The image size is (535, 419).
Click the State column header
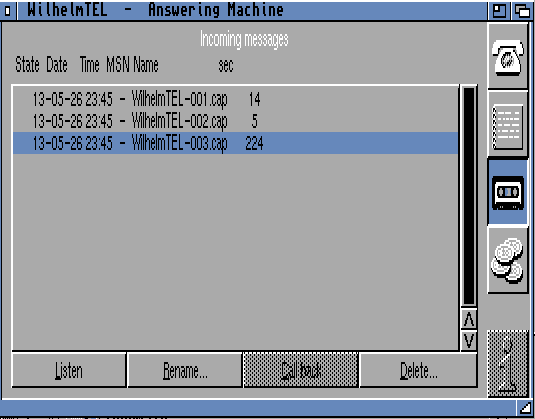27,64
